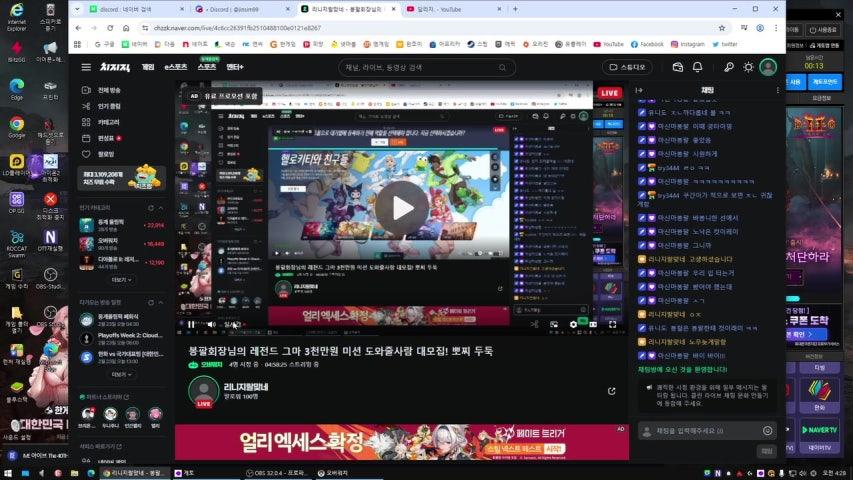Switch to the discord Naver search tab

[135, 9]
